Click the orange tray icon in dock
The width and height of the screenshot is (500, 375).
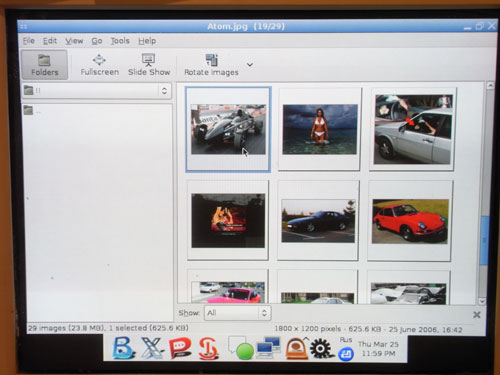296,349
